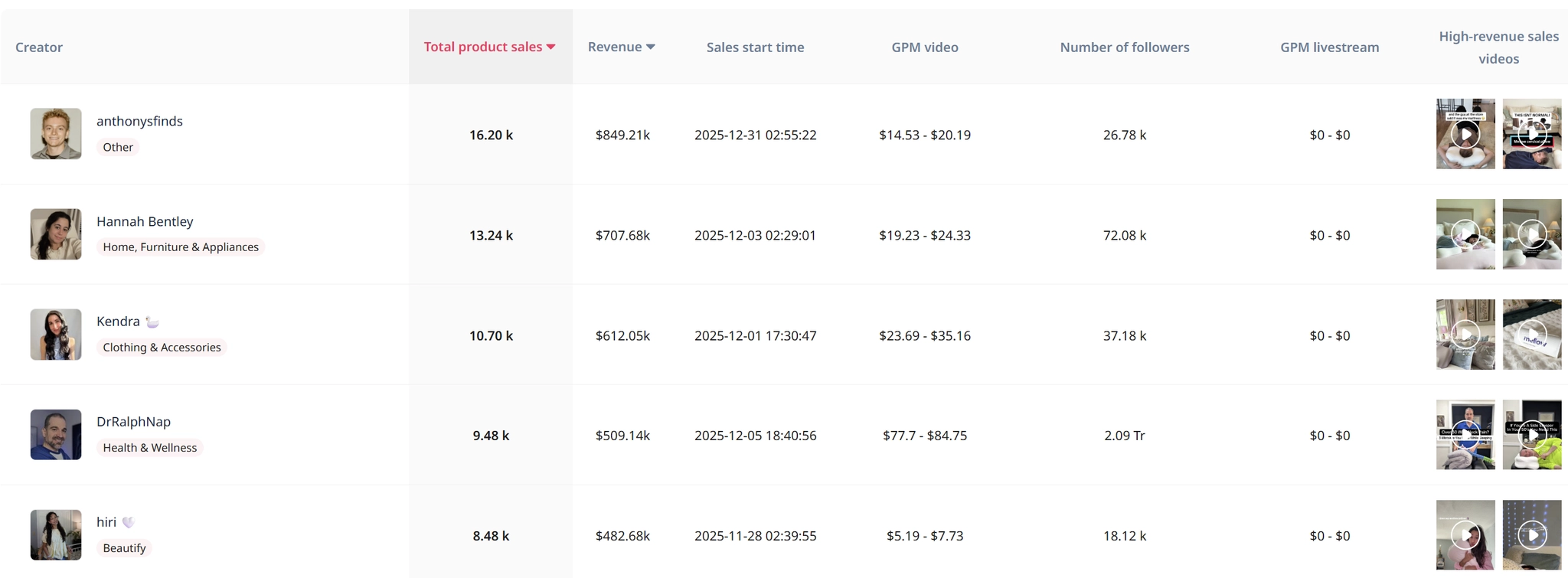The image size is (1568, 578).
Task: Click the 2.09 Tr followers count
Action: 1125,436
